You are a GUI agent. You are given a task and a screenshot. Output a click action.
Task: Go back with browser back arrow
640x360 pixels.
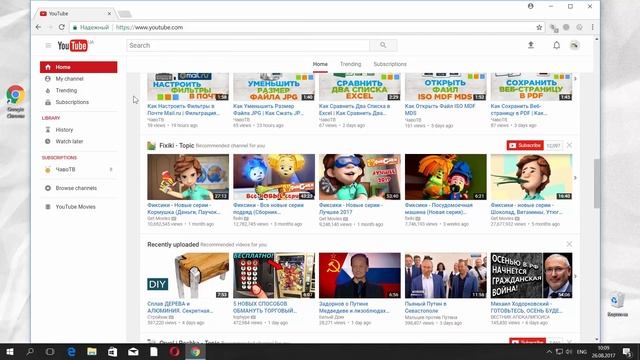[x=38, y=27]
